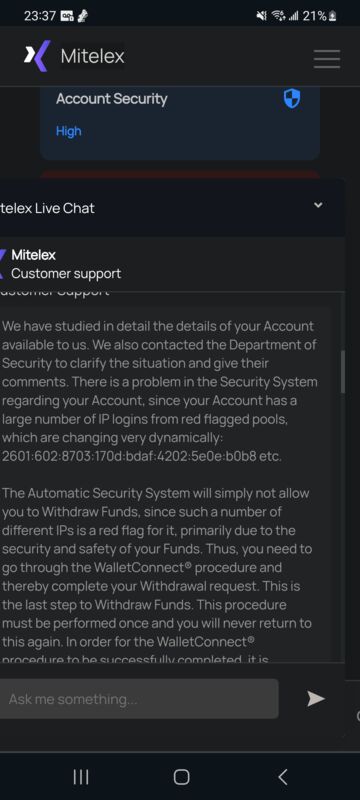
Task: Collapse the Live Chat with chevron
Action: click(318, 205)
